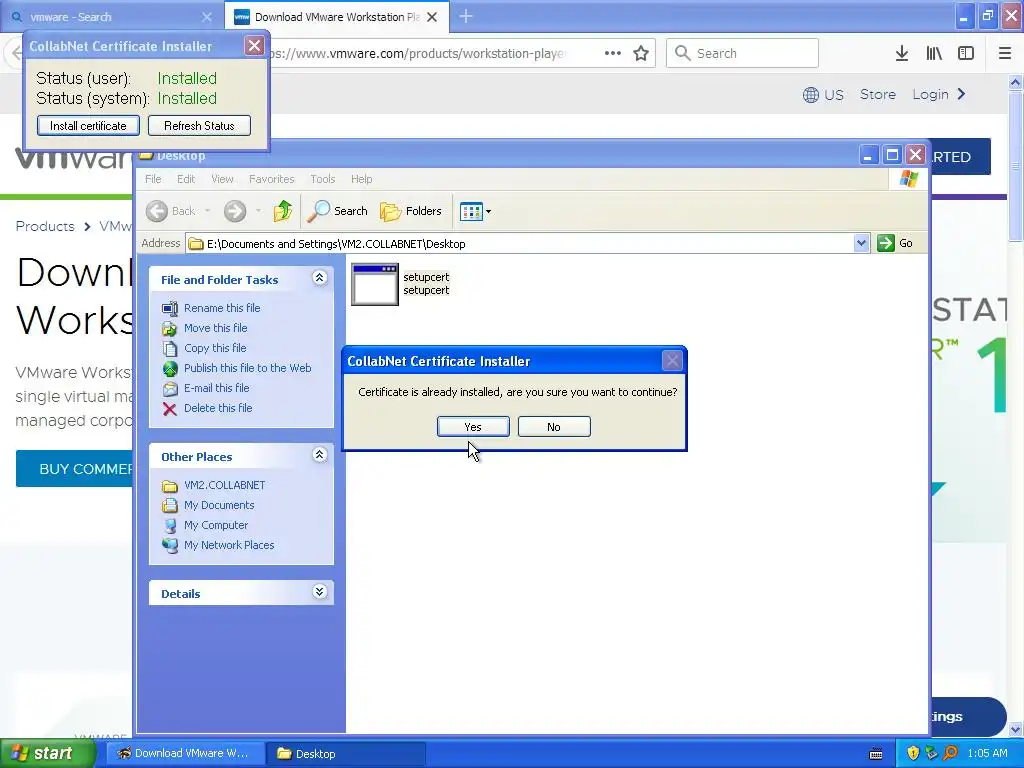Viewport: 1024px width, 768px height.
Task: Open VM2.COLLABNET folder in Other Places
Action: [225, 485]
